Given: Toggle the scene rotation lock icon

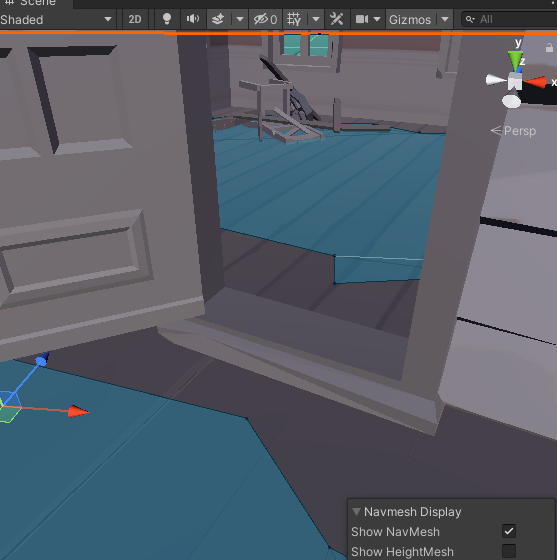Looking at the screenshot, I should (x=550, y=48).
